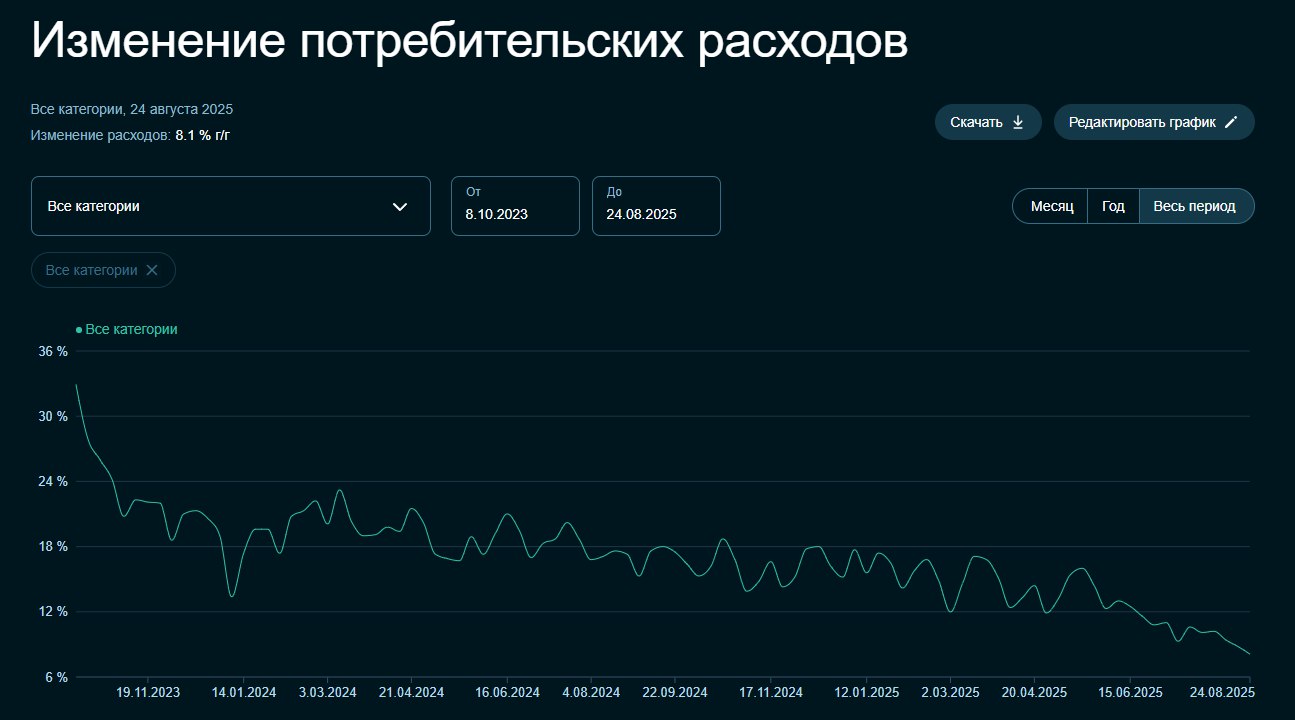The width and height of the screenshot is (1295, 720).
Task: Click the 24 % axis label
Action: [x=53, y=481]
